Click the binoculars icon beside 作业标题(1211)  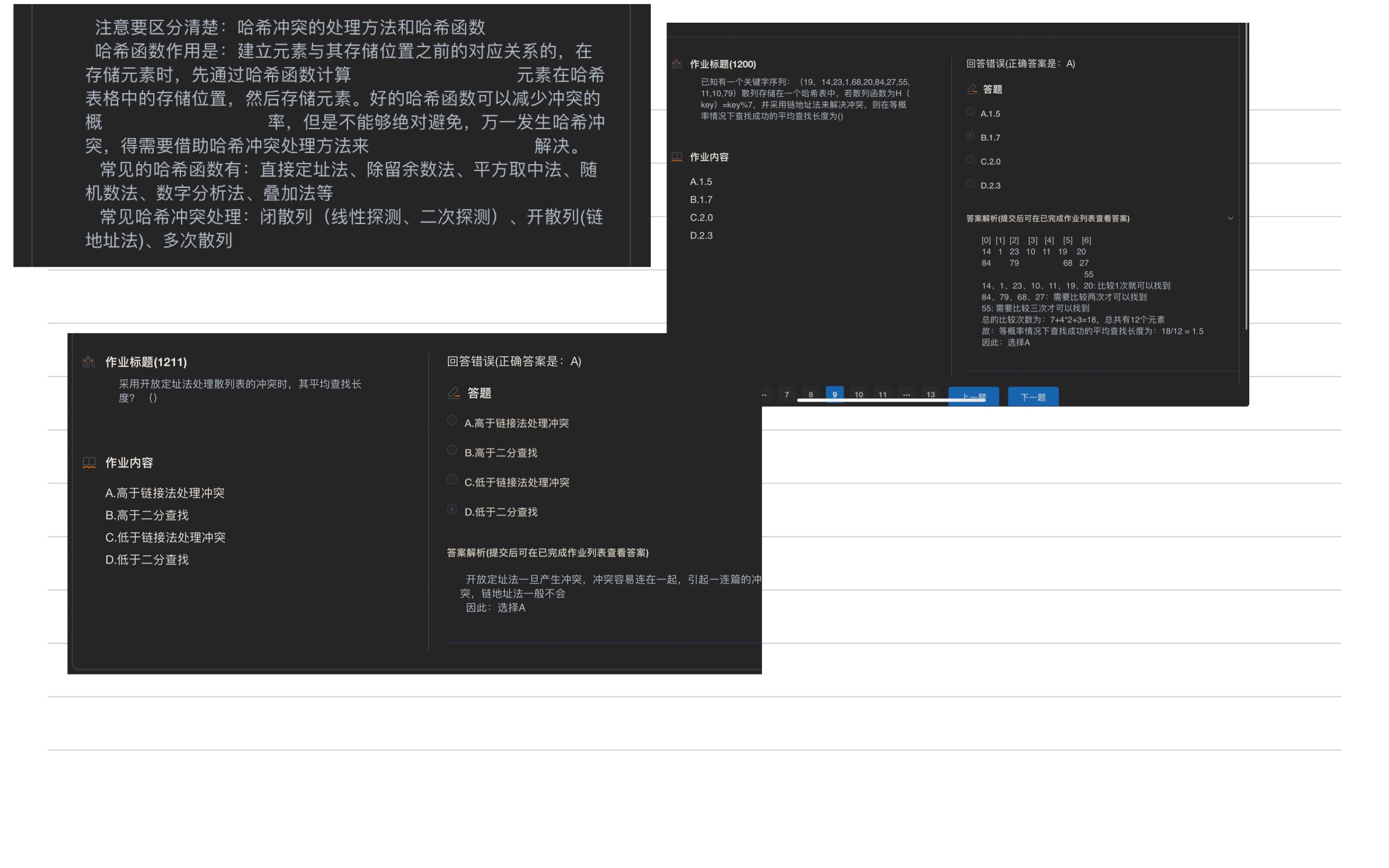(x=88, y=362)
